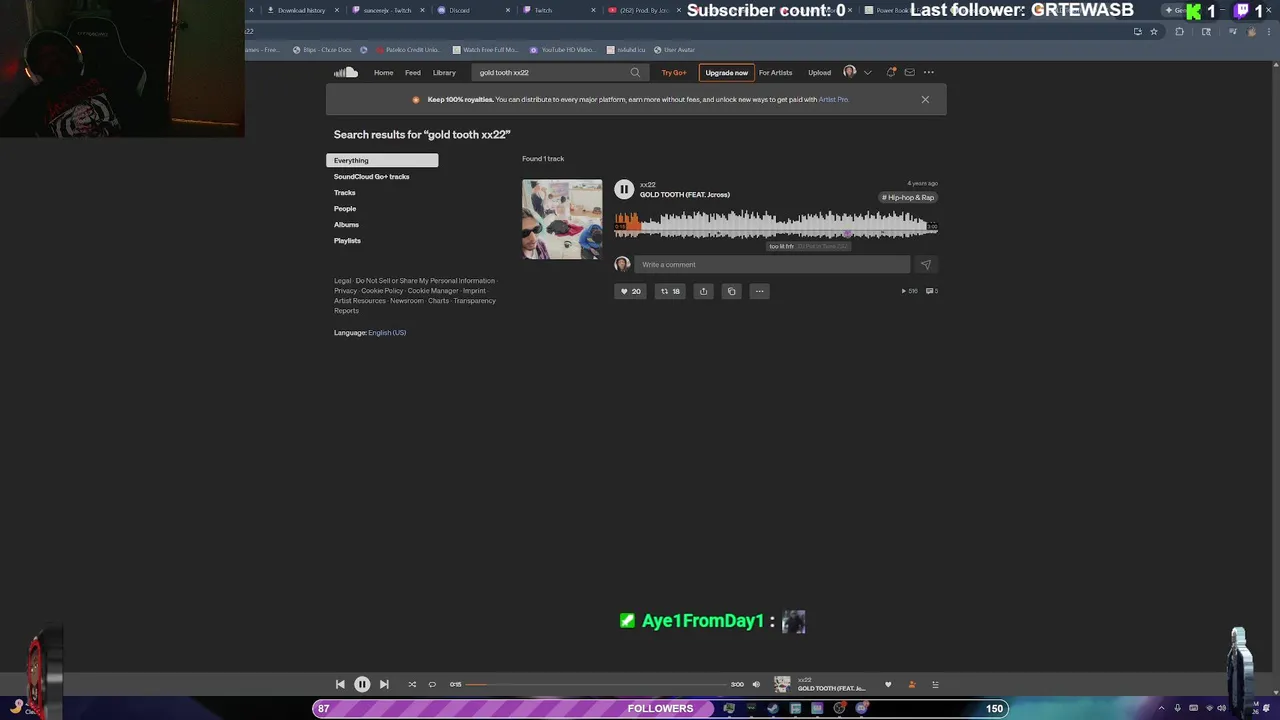Click the volume speaker icon

tap(756, 684)
